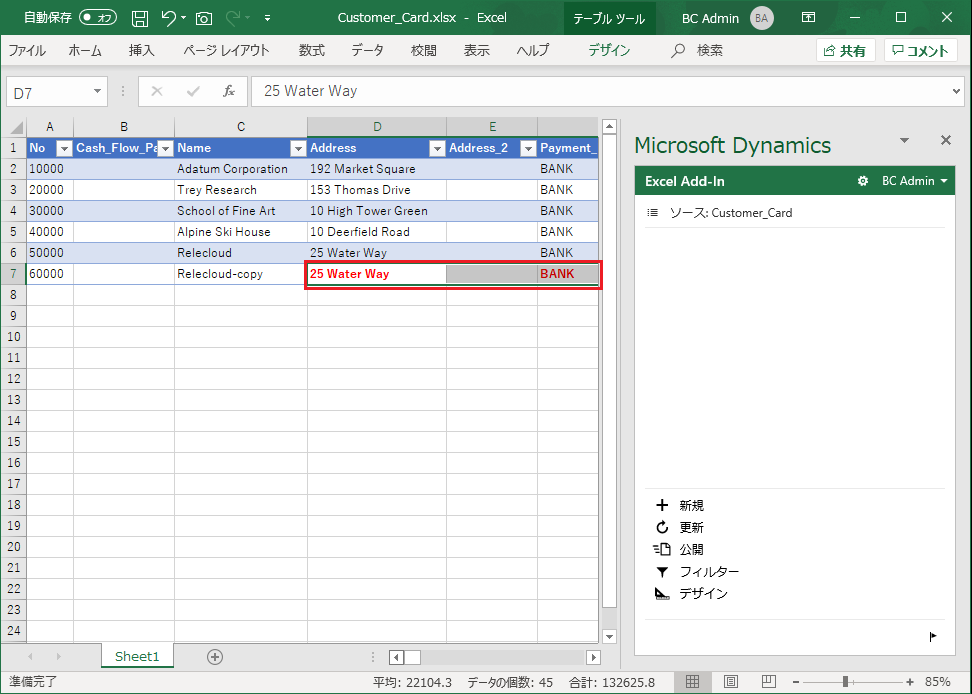Click デザイン in the add-in pane
The height and width of the screenshot is (694, 972).
(692, 594)
